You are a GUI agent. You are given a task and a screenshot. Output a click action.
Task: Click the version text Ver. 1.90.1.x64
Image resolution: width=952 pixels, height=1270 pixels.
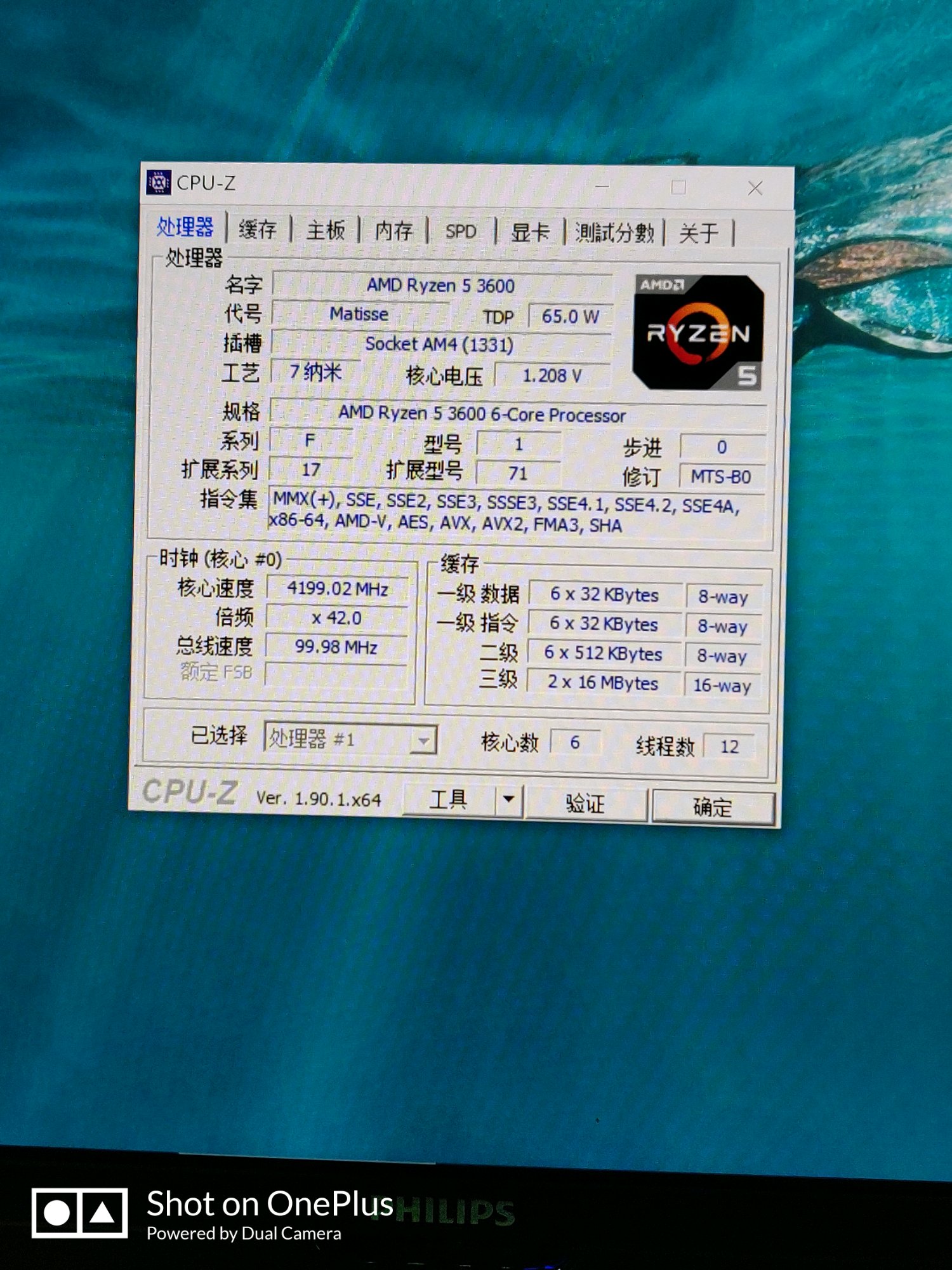pos(319,798)
